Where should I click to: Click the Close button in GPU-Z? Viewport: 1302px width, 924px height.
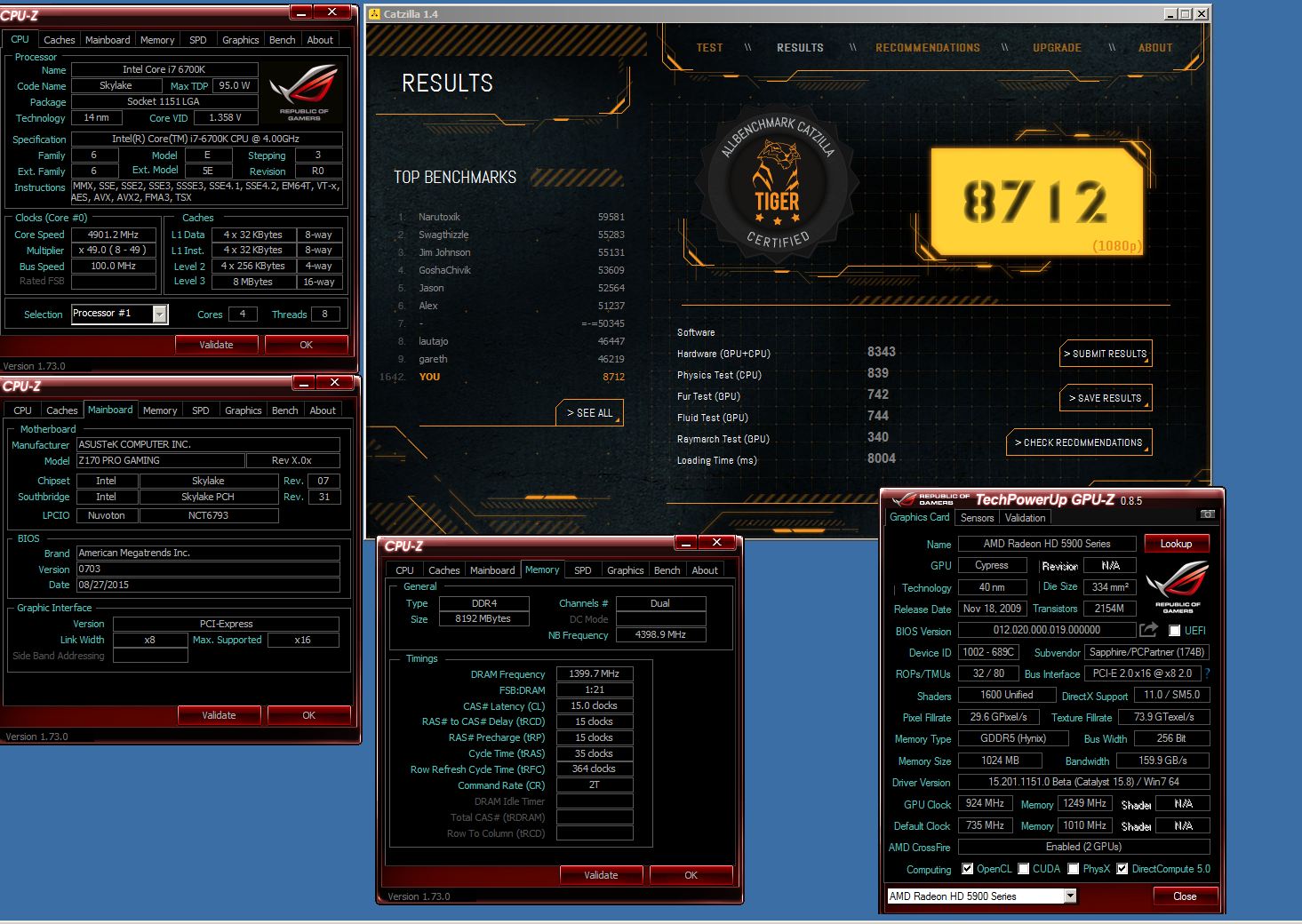1185,896
